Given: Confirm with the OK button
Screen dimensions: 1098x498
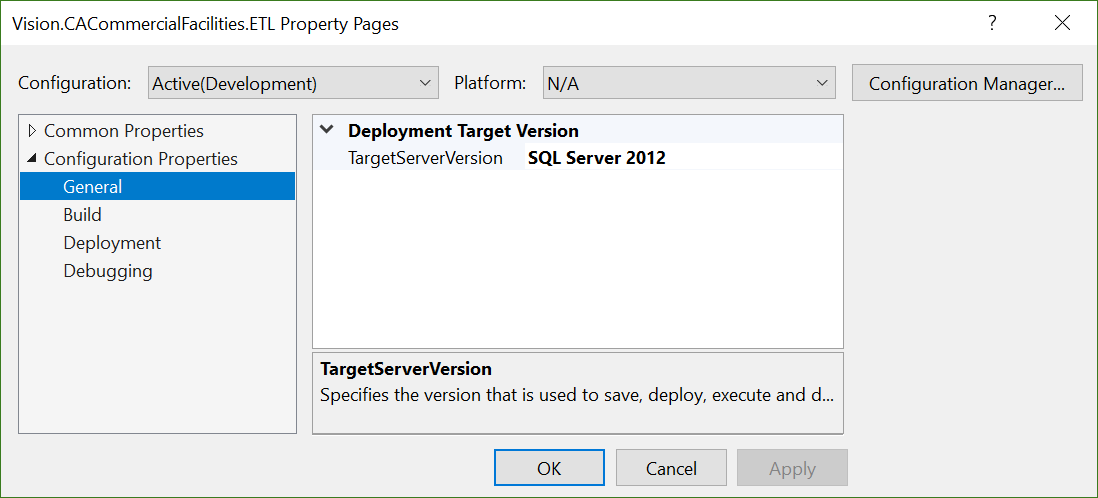Looking at the screenshot, I should tap(549, 468).
